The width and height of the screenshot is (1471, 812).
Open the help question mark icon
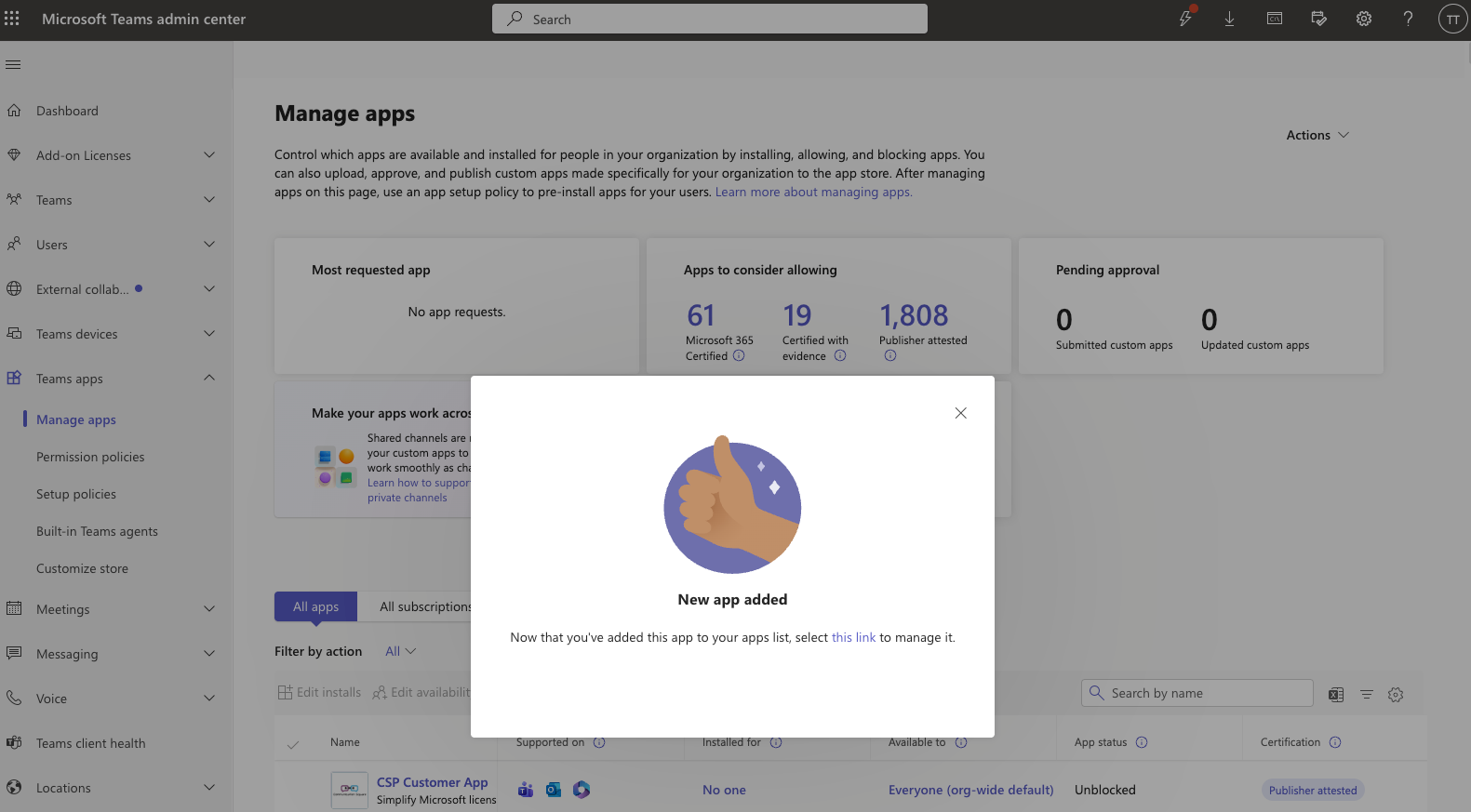point(1408,19)
